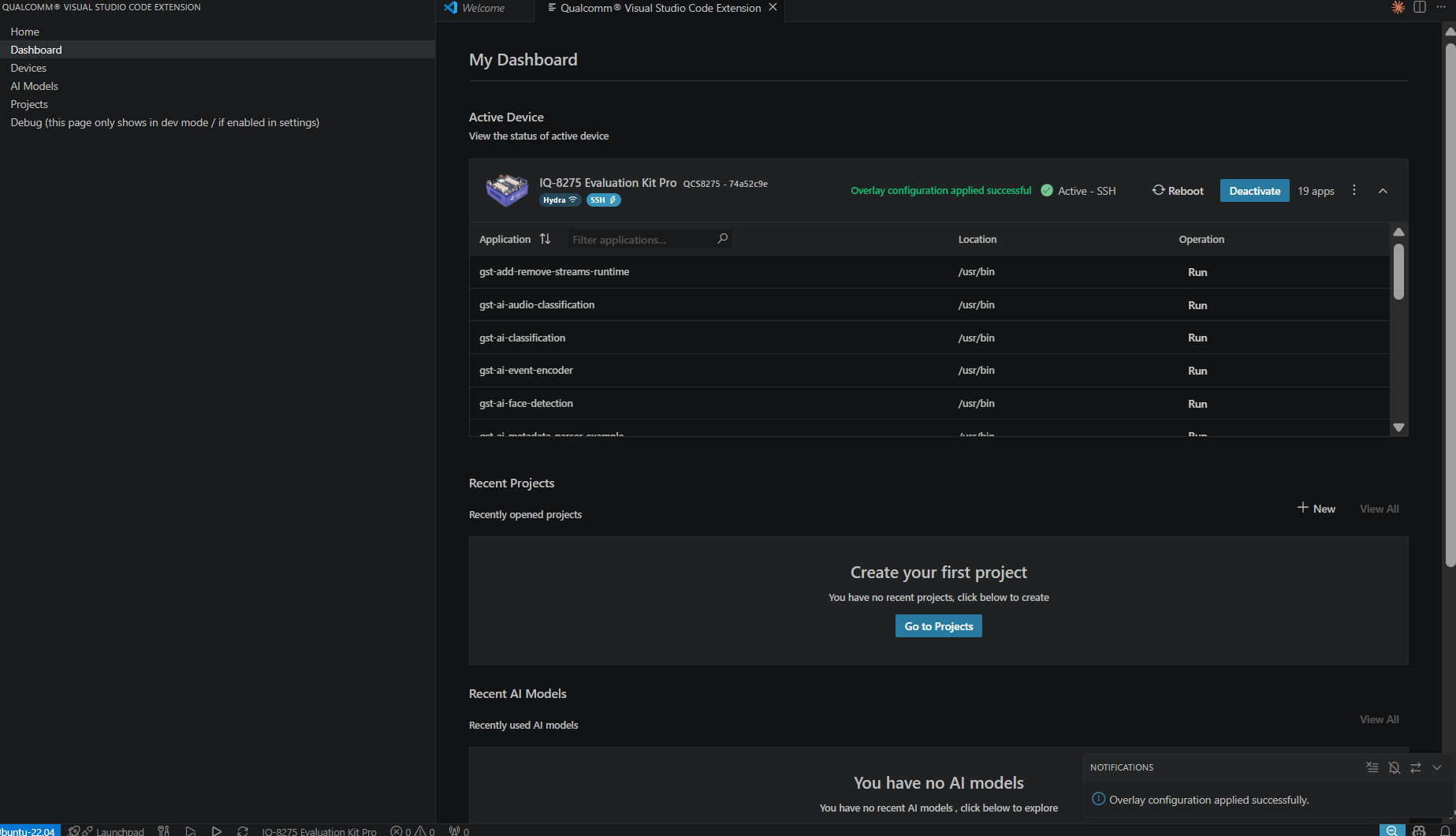This screenshot has width=1456, height=836.
Task: Click the Location column header
Action: (x=977, y=239)
